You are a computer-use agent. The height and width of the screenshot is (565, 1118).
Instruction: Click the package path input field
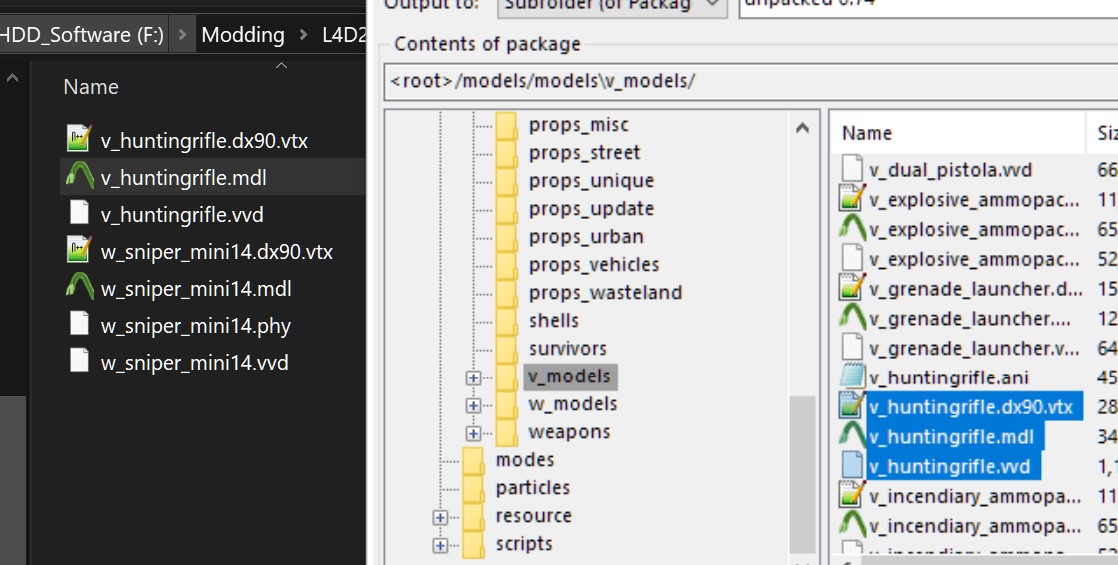(750, 81)
